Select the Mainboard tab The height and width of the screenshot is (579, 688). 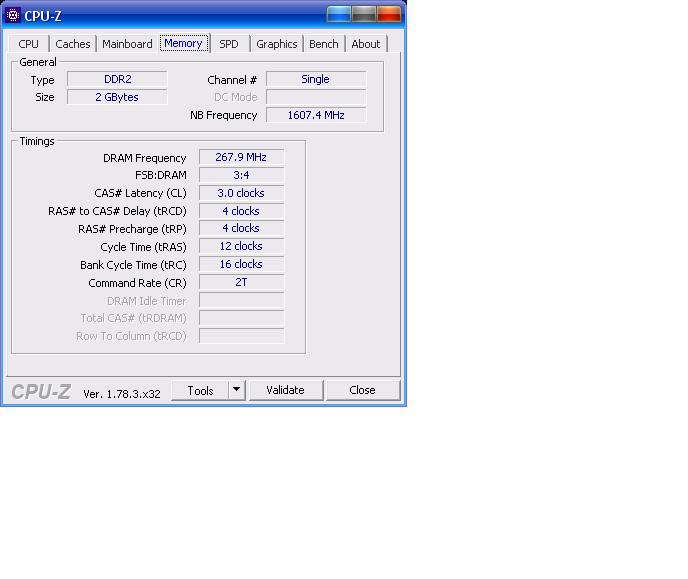(x=127, y=44)
